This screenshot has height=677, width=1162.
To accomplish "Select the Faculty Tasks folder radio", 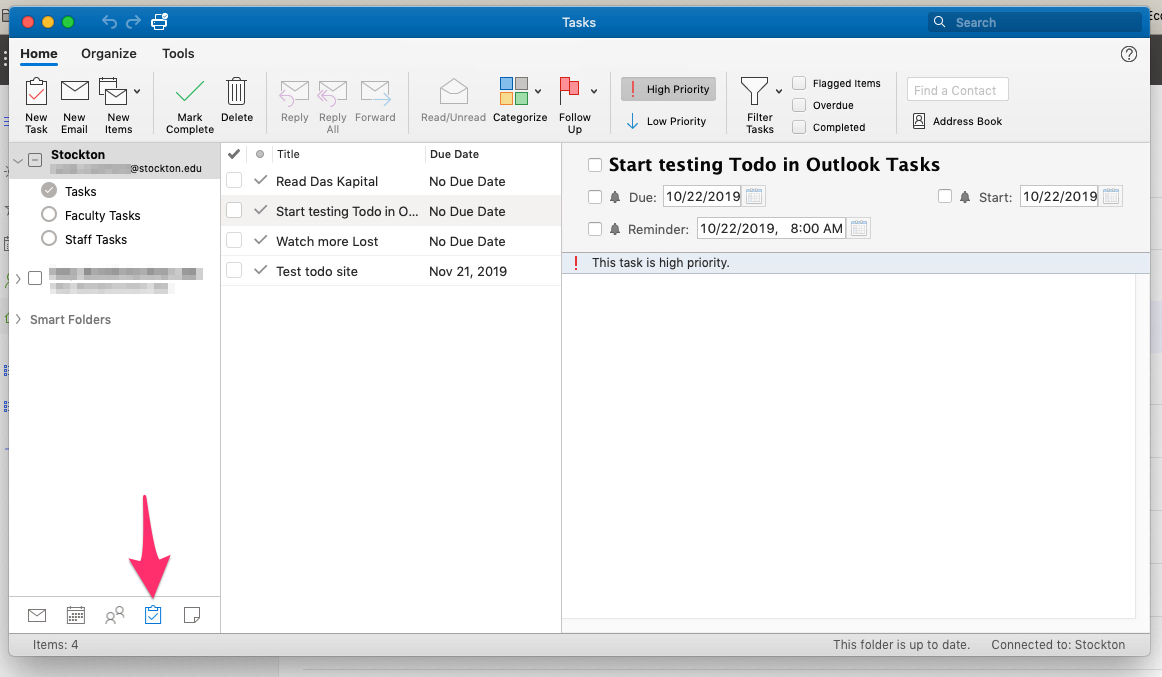I will (49, 215).
